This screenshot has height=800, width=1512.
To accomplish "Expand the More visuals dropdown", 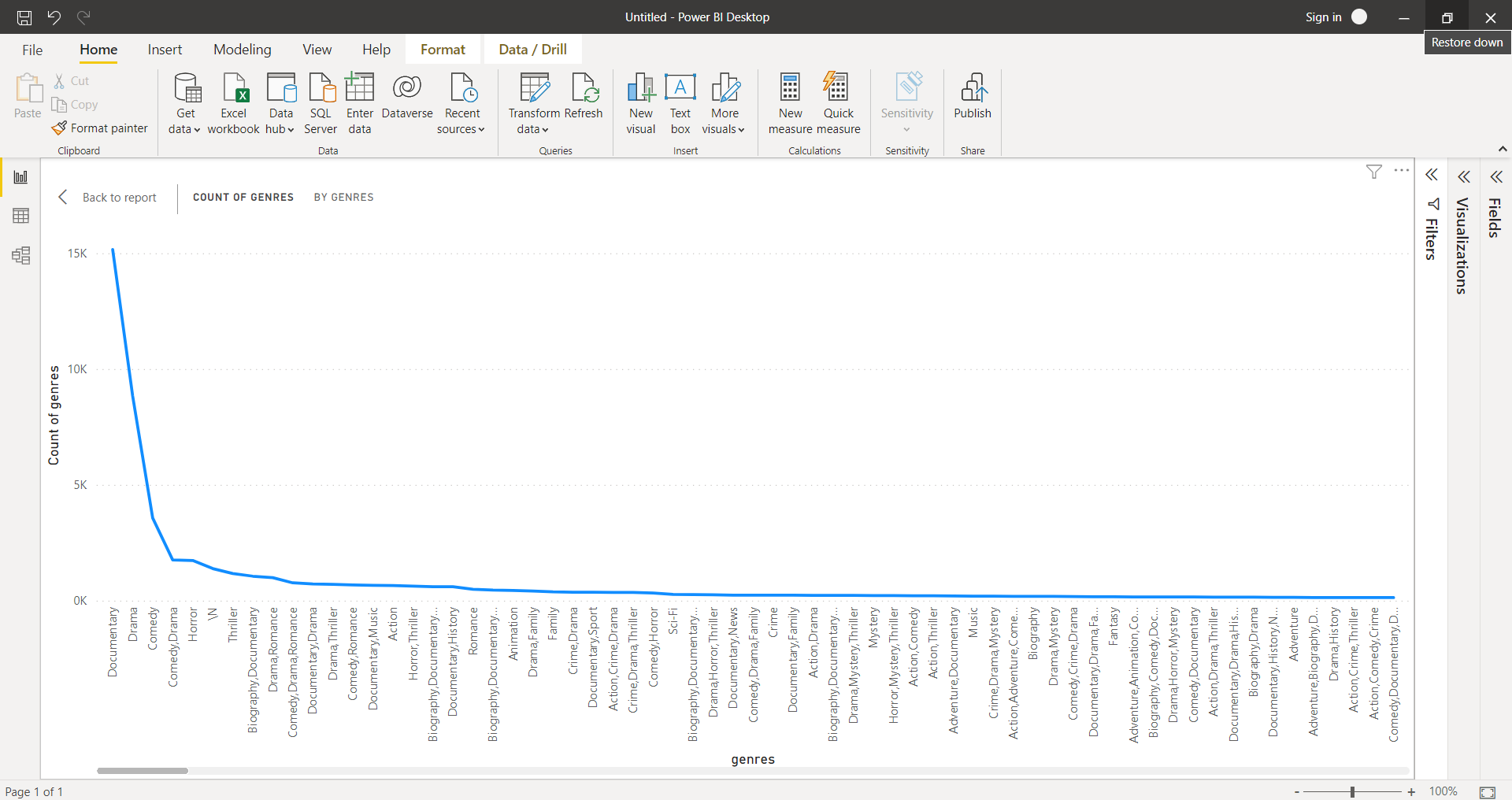I will tap(724, 102).
